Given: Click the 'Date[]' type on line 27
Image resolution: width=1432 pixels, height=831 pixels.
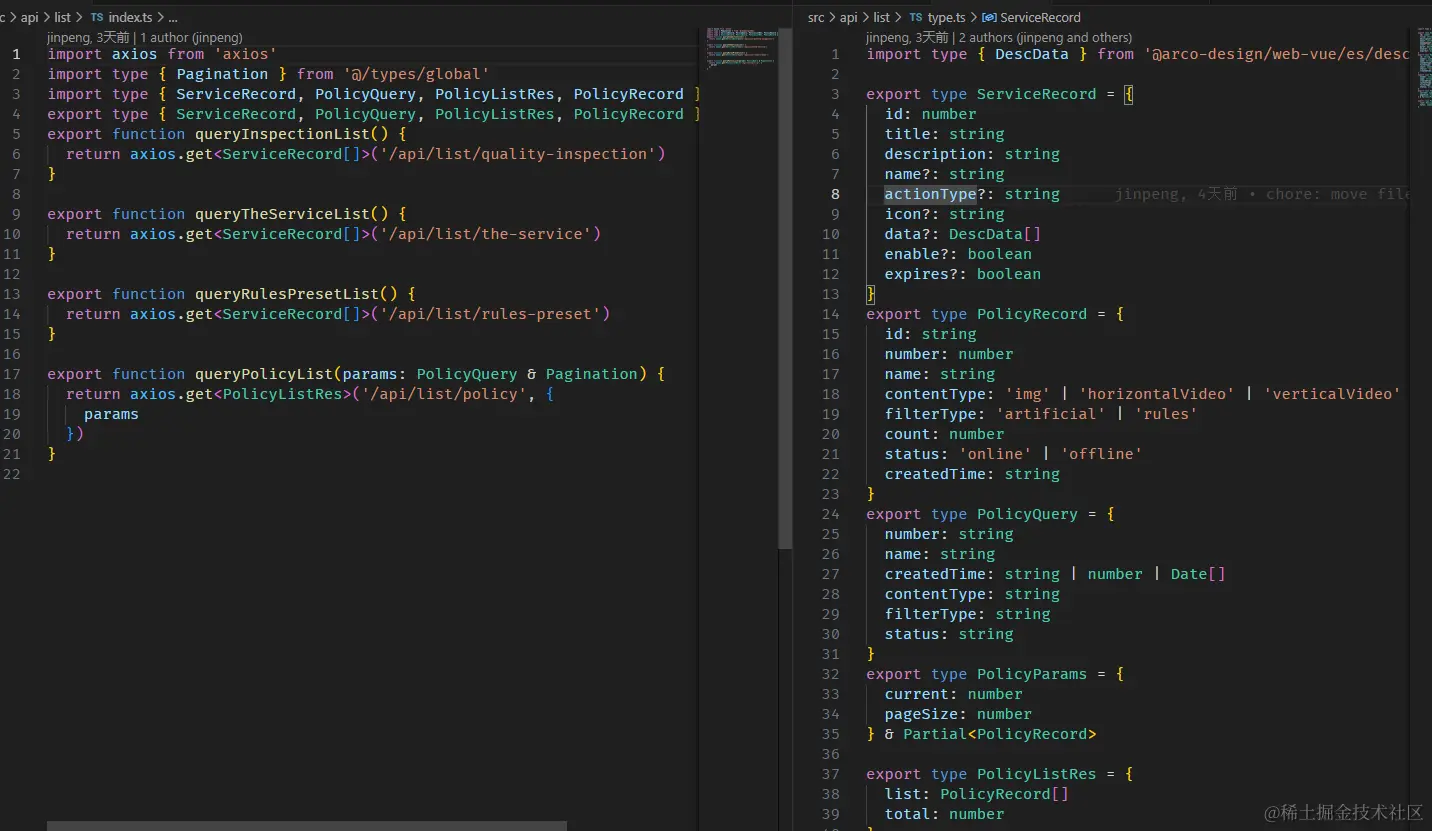Looking at the screenshot, I should (1198, 574).
